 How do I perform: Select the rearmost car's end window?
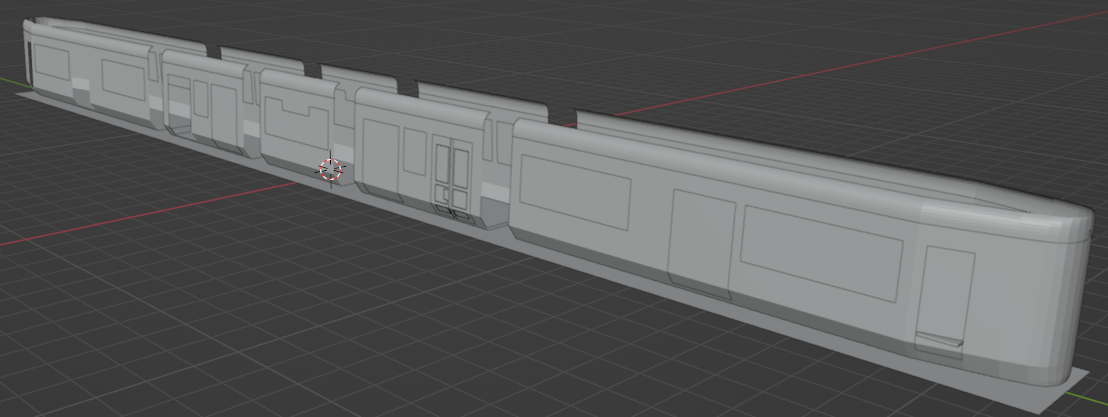52,62
